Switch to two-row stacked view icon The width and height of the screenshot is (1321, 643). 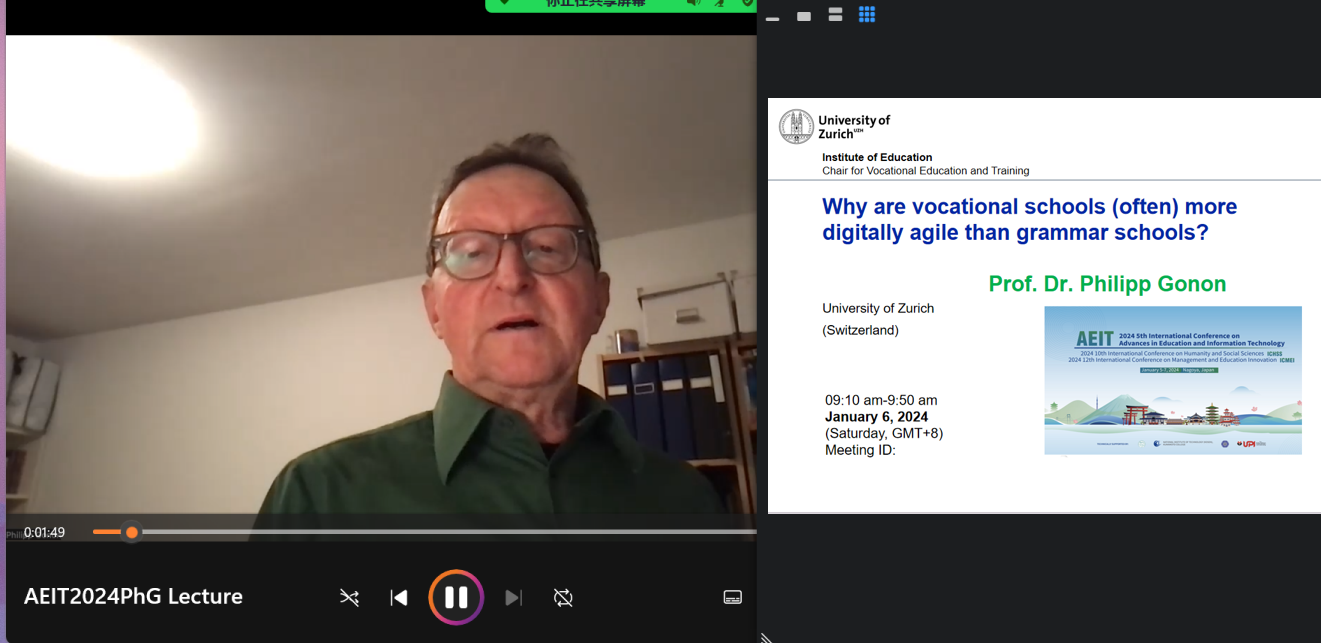click(835, 14)
